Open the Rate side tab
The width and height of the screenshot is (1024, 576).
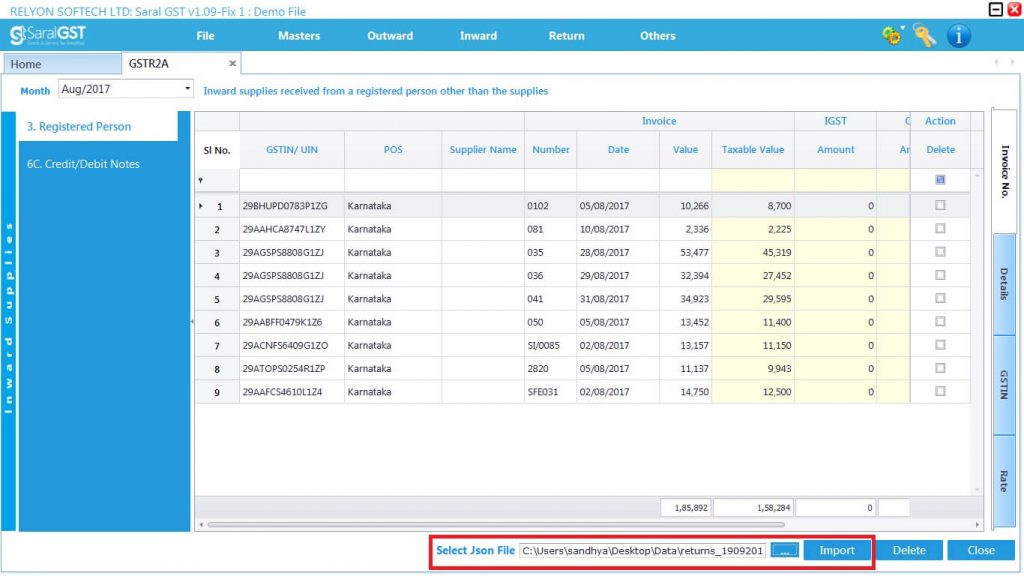point(1004,481)
